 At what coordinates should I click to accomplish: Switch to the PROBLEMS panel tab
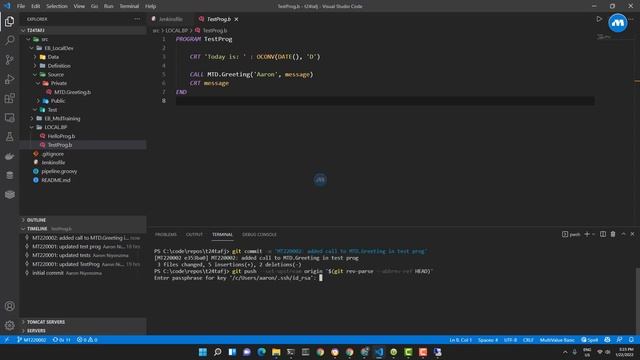pos(166,234)
